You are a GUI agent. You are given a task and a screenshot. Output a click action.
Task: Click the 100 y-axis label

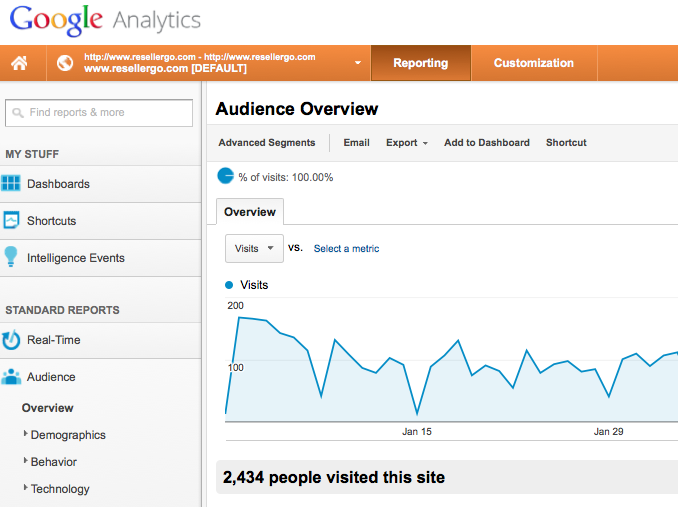click(236, 367)
